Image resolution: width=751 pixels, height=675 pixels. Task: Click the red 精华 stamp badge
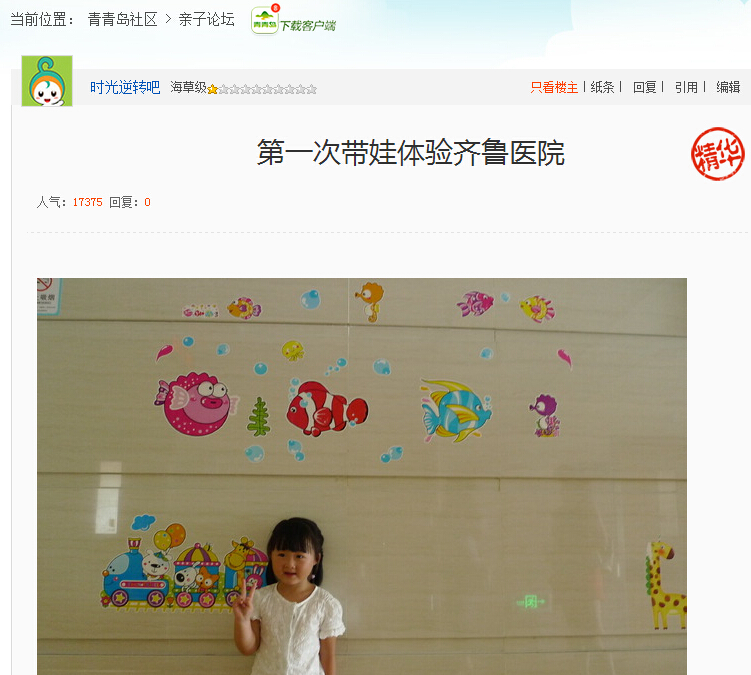click(717, 154)
